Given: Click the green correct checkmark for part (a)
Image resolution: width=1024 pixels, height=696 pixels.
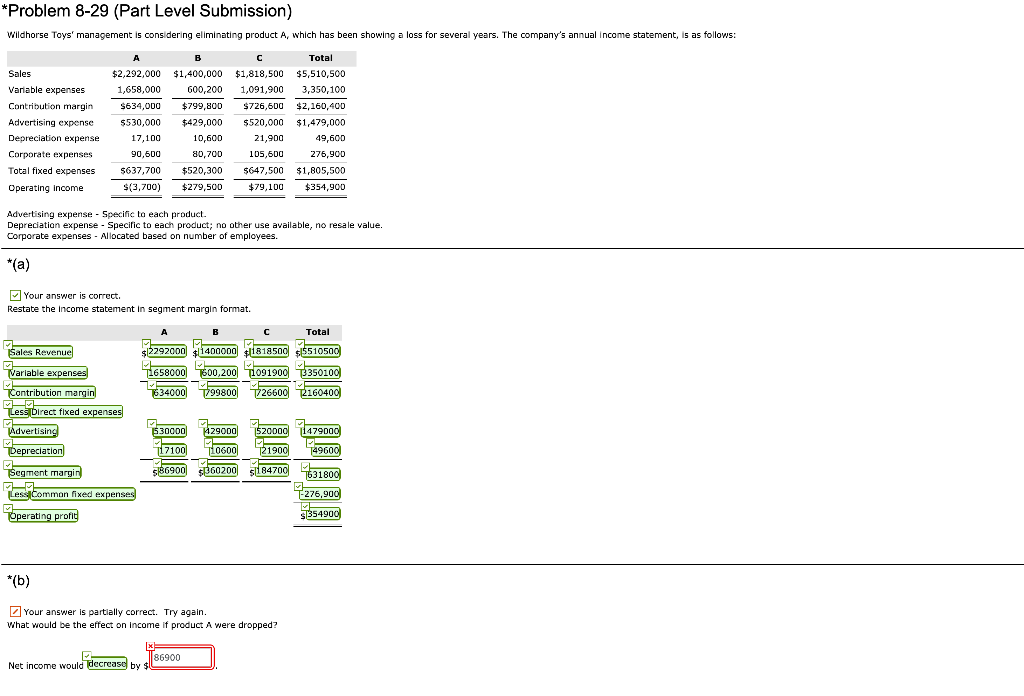Looking at the screenshot, I should (x=16, y=295).
